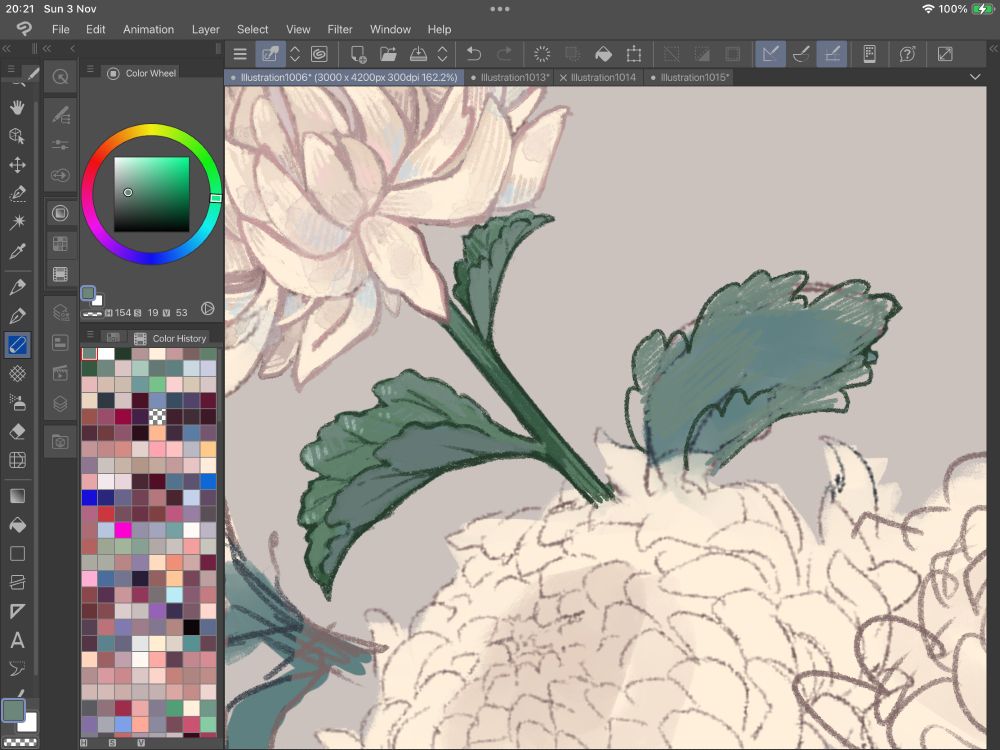Select the Auto select magic wand tool
Screen dimensions: 1000x750
click(17, 222)
